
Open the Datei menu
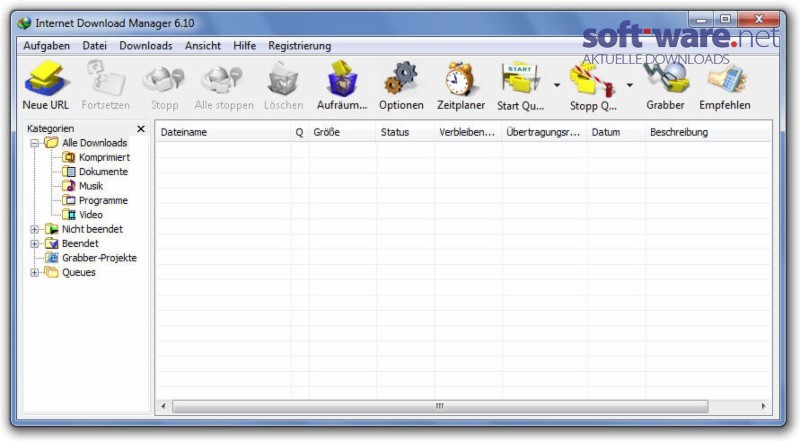pyautogui.click(x=94, y=45)
